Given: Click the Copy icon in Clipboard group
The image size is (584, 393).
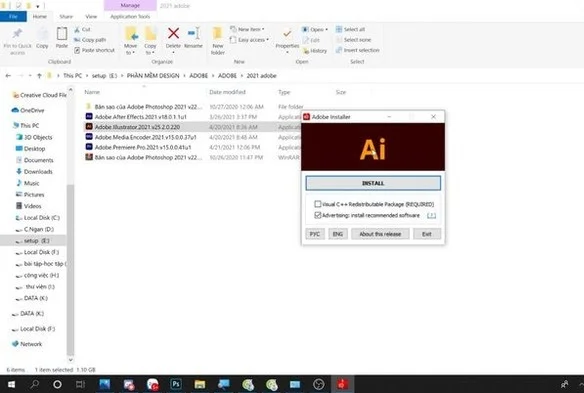Looking at the screenshot, I should click(x=42, y=34).
